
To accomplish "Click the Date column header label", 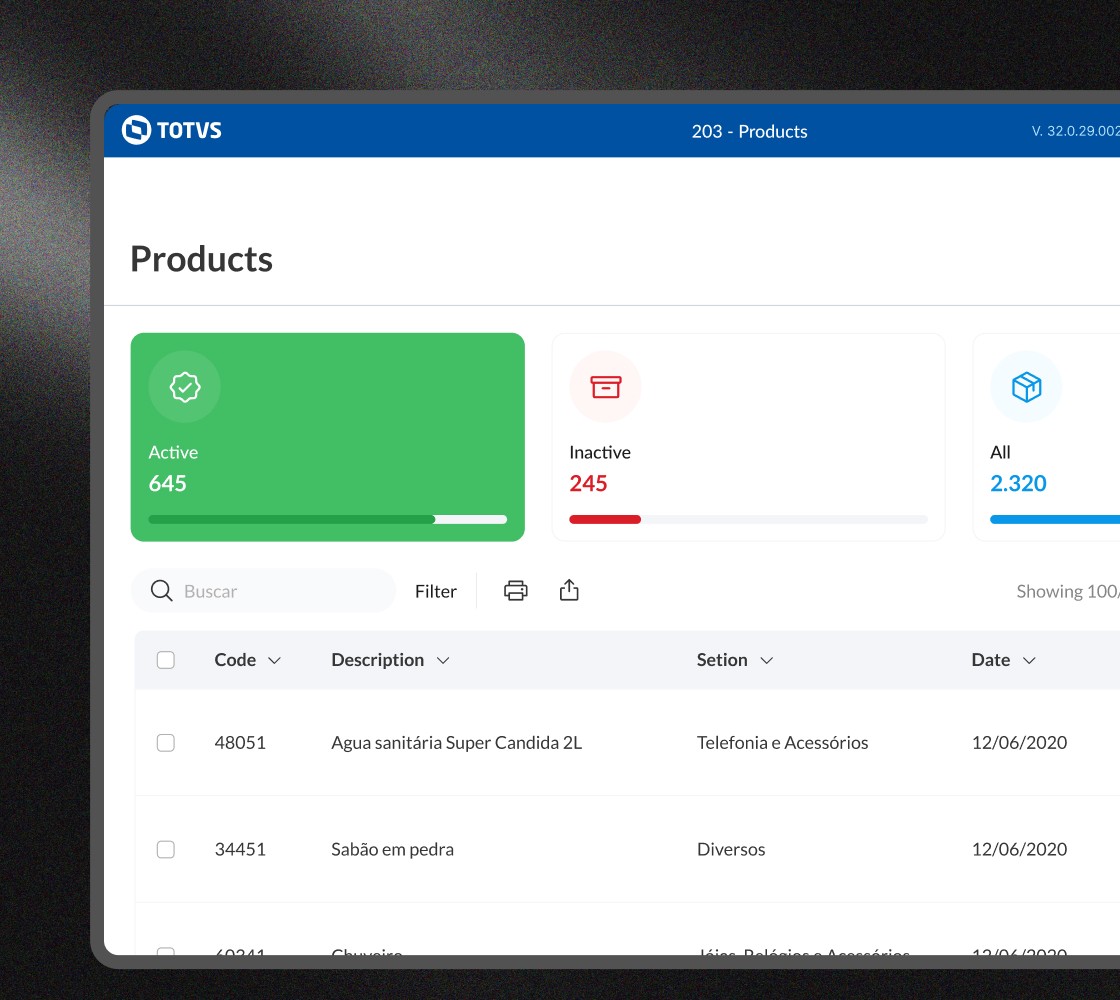I will coord(991,660).
